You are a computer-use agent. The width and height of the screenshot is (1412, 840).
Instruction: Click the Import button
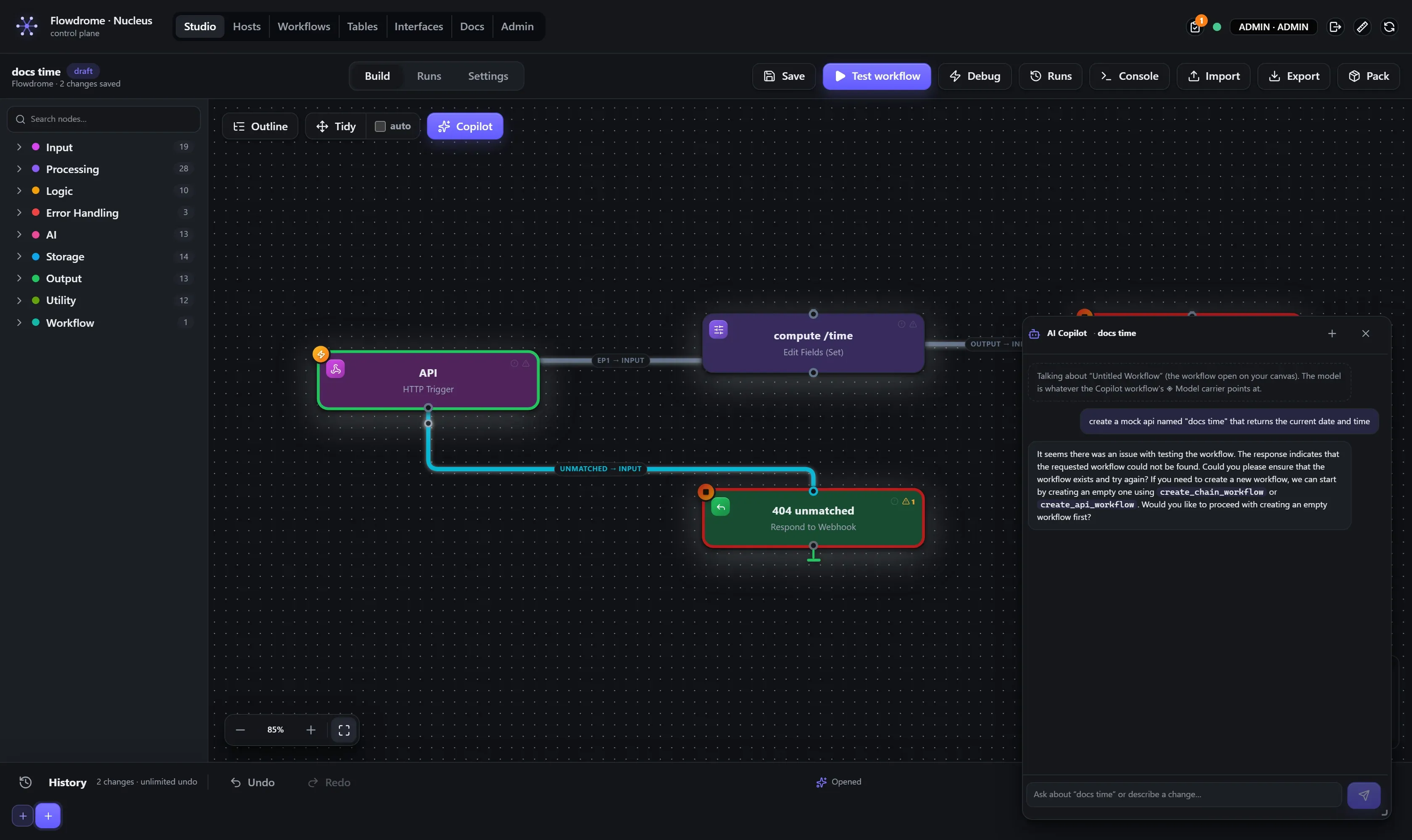click(1214, 76)
